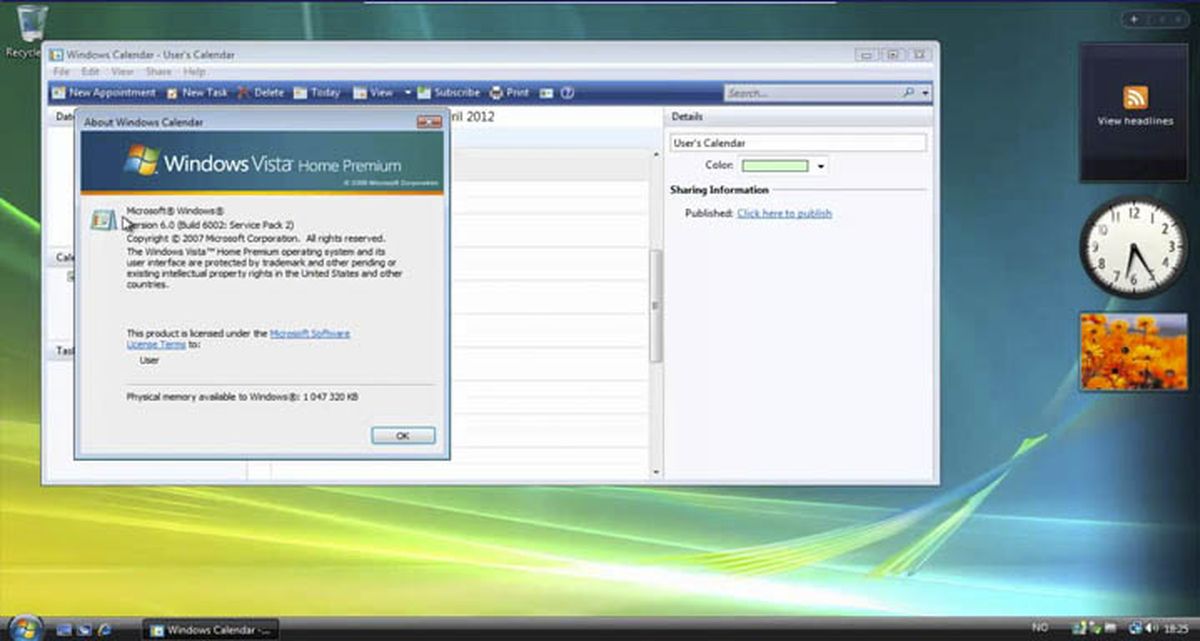This screenshot has height=641, width=1200.
Task: Open the Share menu
Action: (158, 71)
